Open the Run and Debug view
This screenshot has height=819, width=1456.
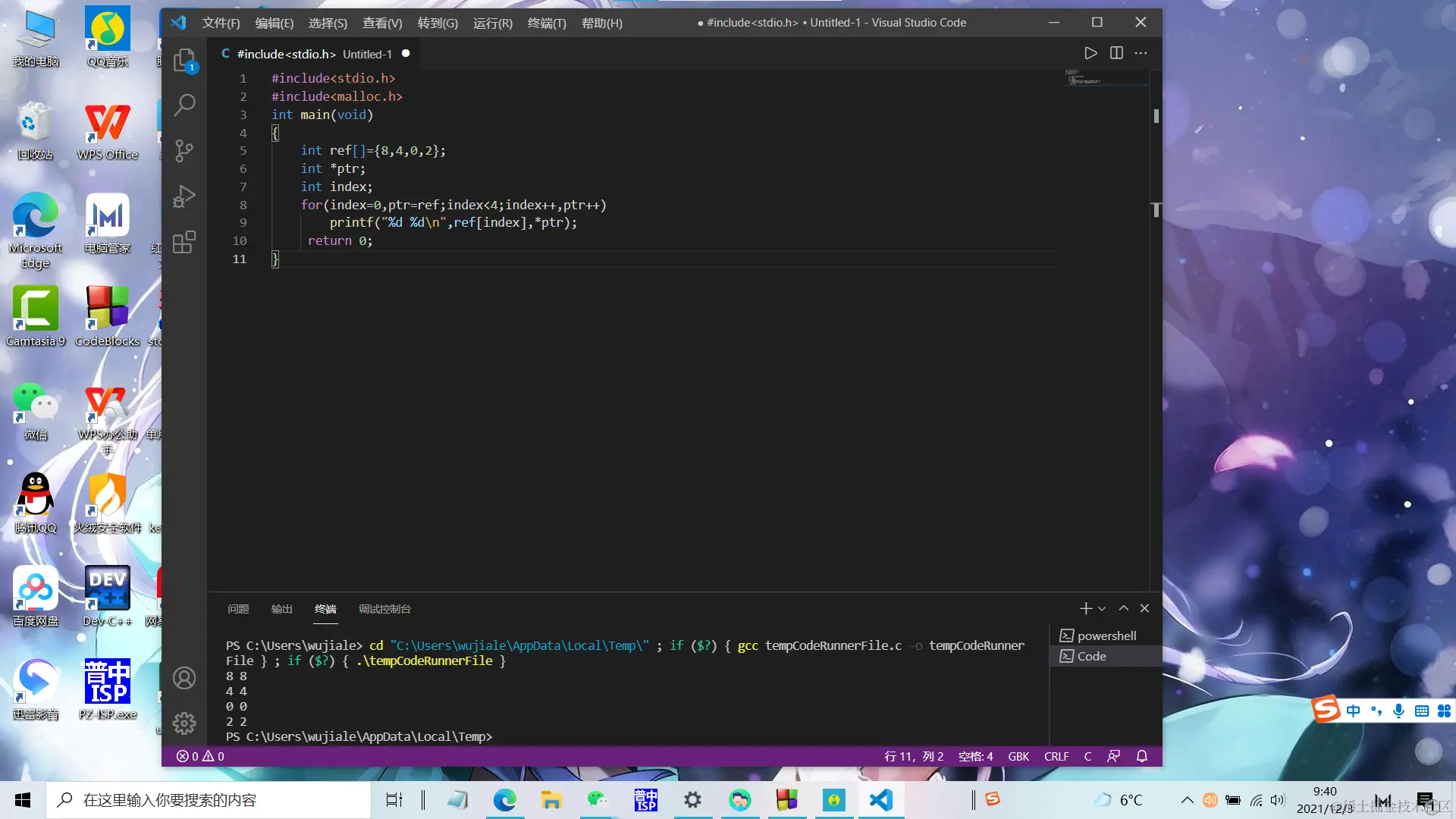tap(184, 196)
